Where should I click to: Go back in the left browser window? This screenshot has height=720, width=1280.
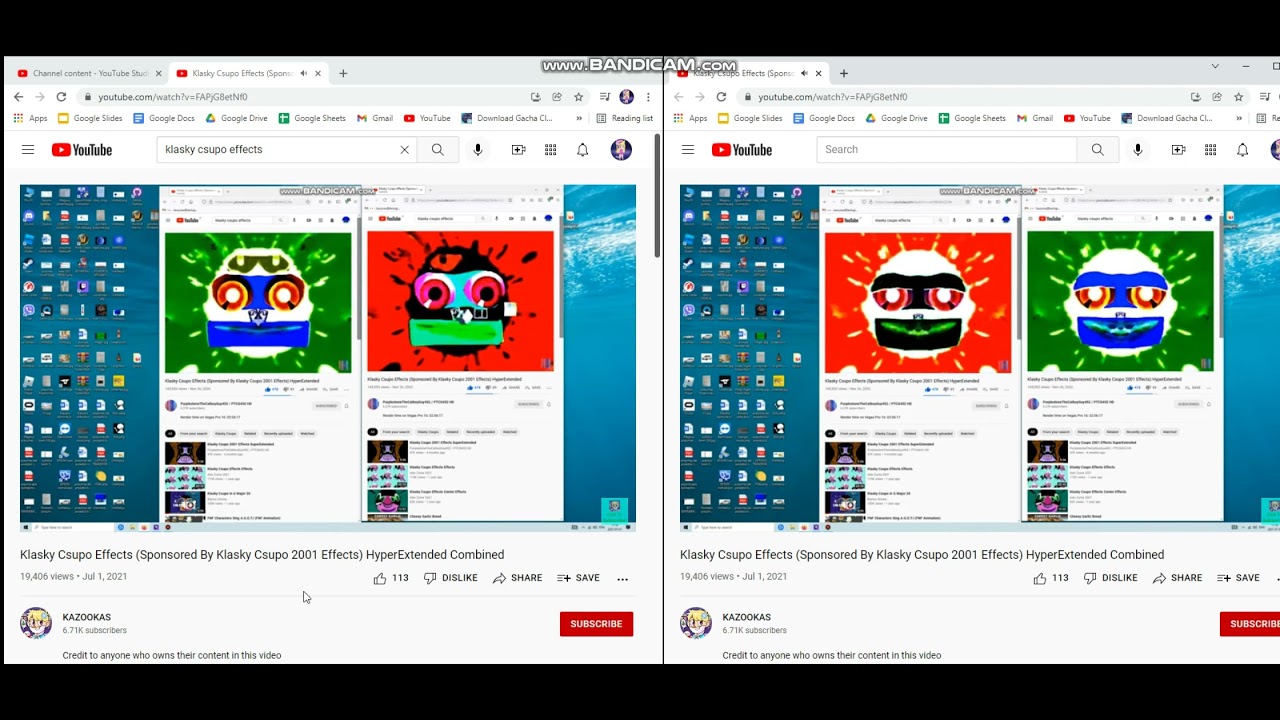tap(18, 97)
